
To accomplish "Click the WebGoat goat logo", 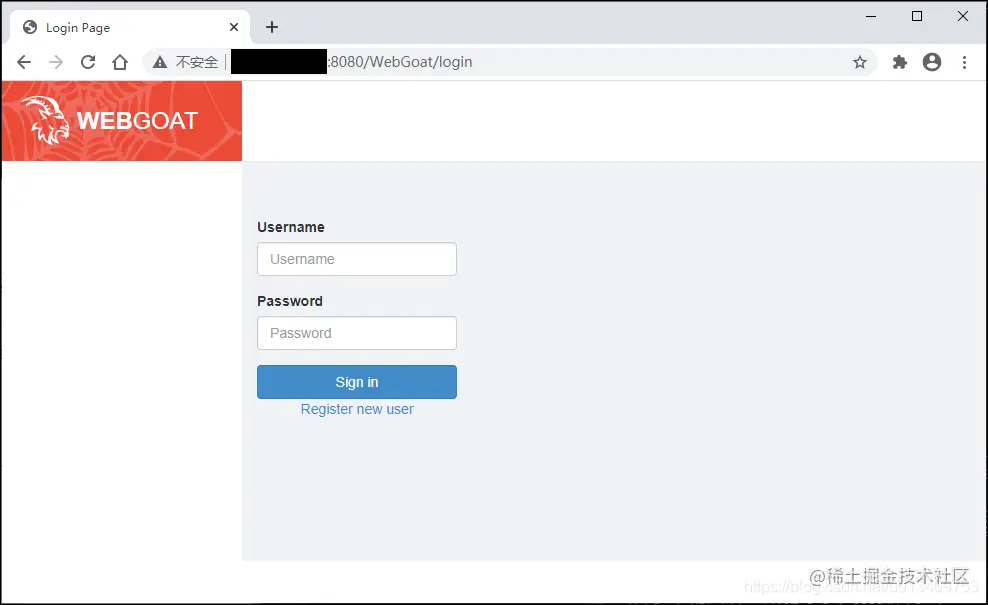I will [x=45, y=120].
